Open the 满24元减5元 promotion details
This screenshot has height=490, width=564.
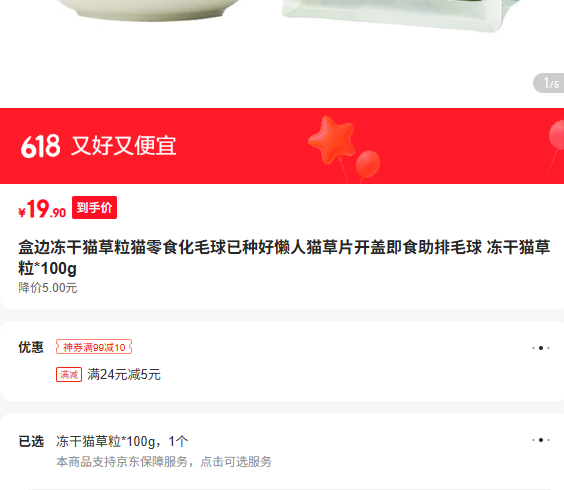coord(124,375)
